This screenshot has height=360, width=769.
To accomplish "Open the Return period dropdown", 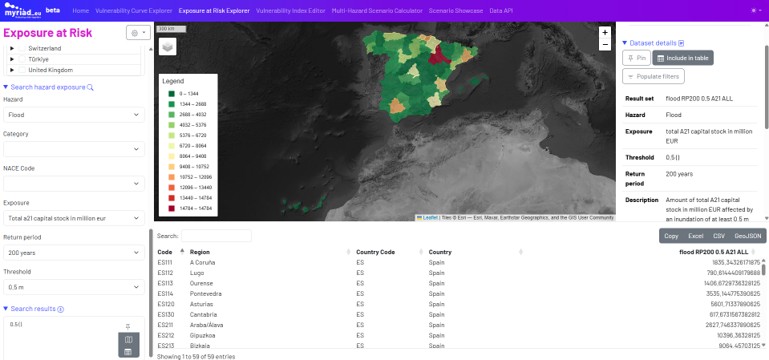I will (74, 253).
